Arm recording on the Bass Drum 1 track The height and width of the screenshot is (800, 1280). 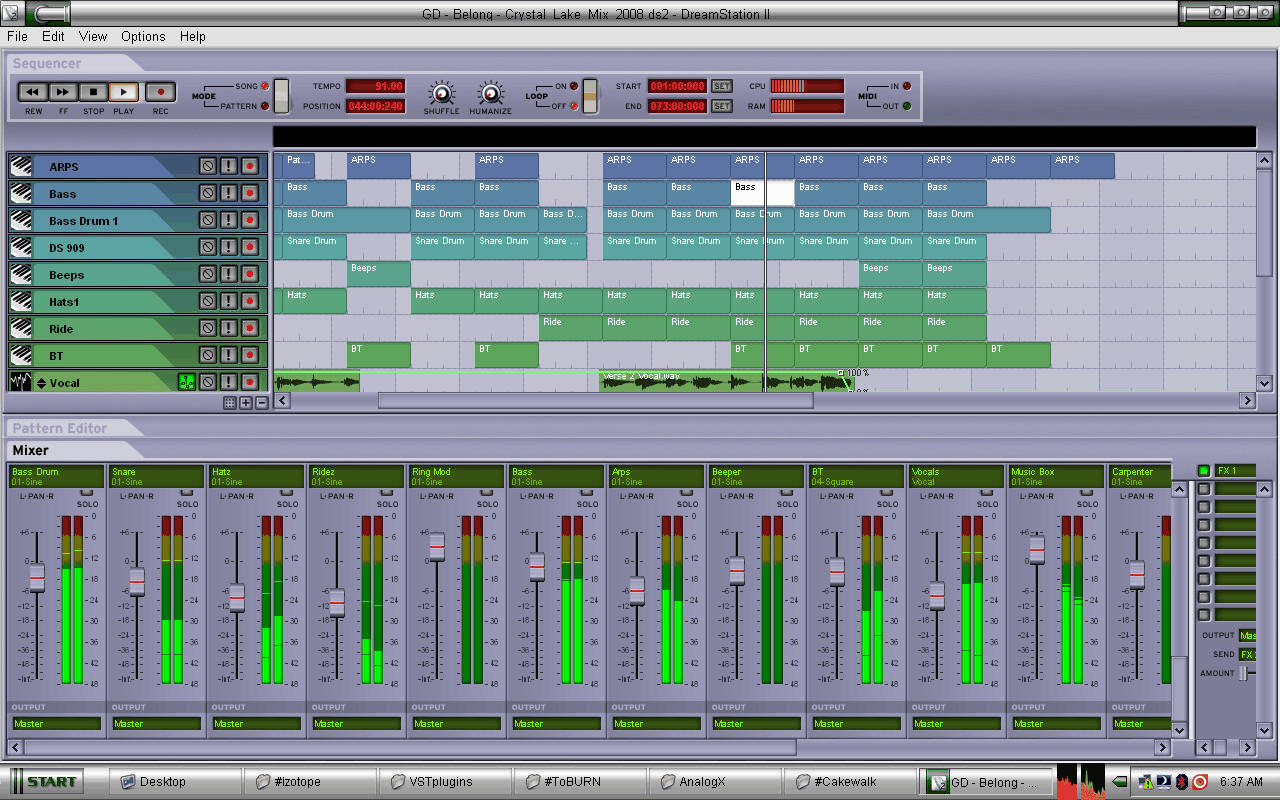point(250,220)
